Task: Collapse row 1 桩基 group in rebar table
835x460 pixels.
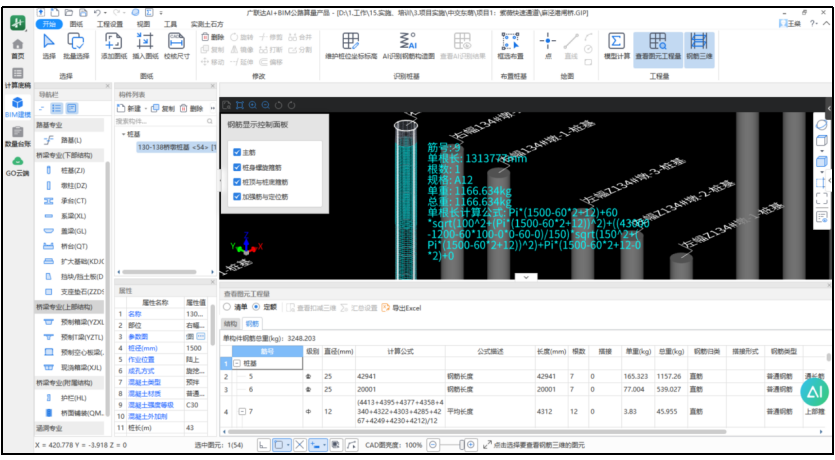Action: 236,364
